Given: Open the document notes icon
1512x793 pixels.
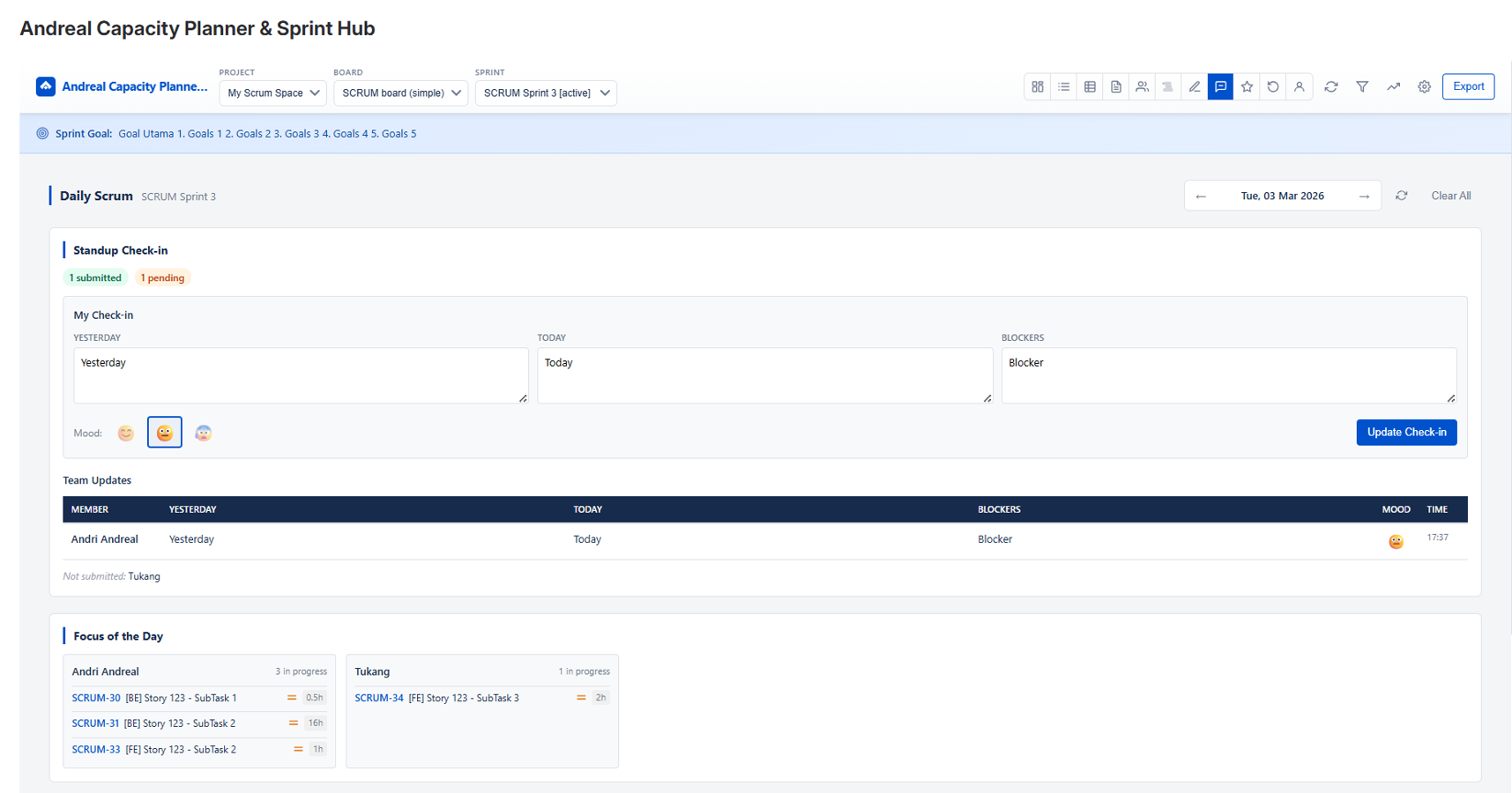Looking at the screenshot, I should click(1116, 86).
